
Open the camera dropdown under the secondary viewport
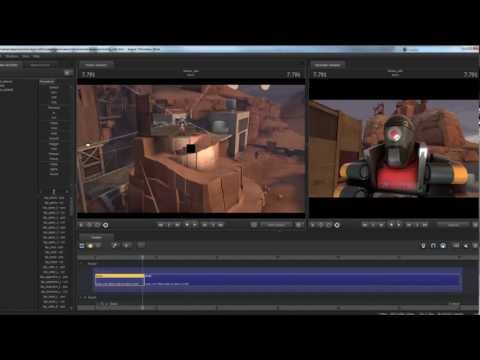(454, 225)
